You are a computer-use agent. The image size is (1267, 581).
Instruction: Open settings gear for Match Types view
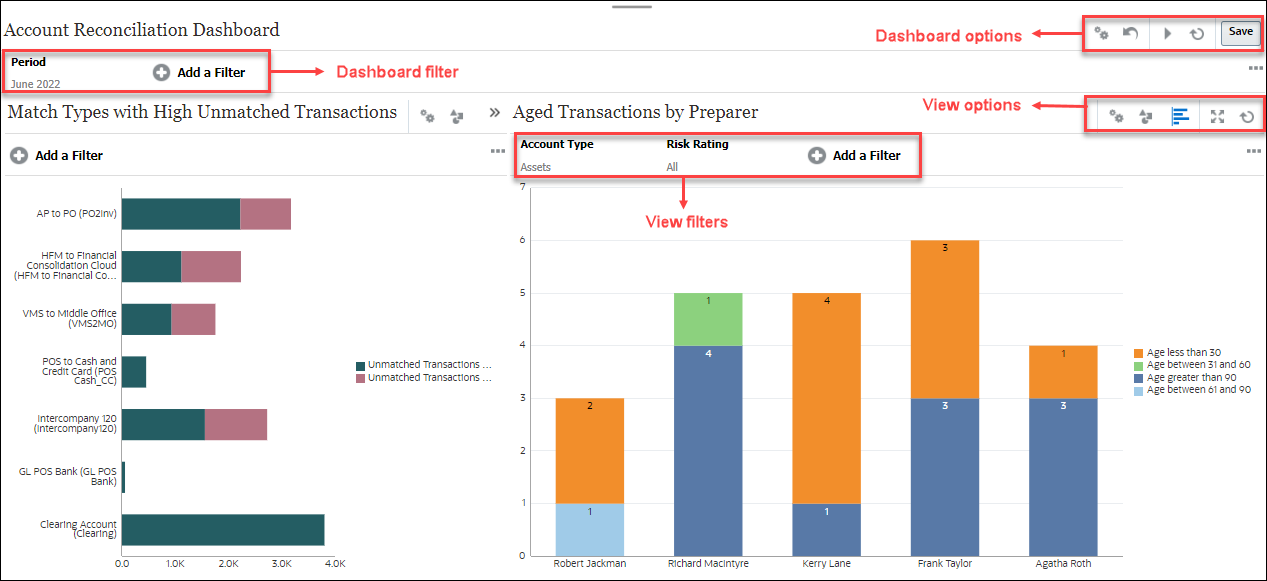[x=428, y=115]
